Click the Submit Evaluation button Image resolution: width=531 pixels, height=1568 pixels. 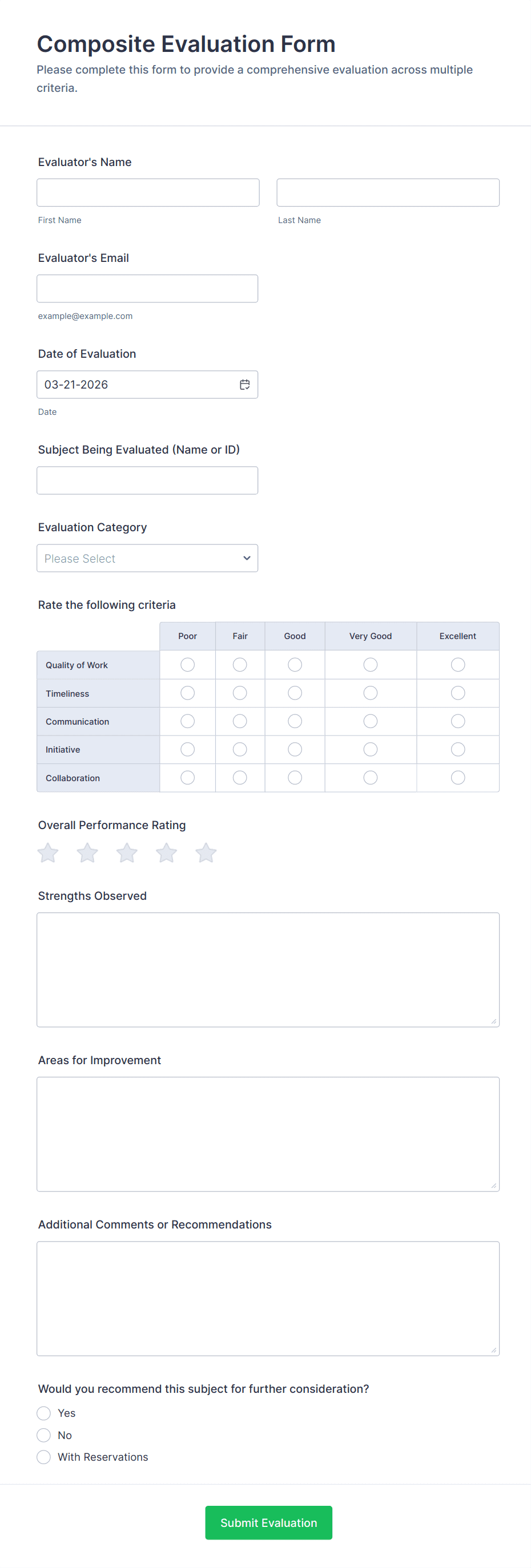coord(268,1522)
